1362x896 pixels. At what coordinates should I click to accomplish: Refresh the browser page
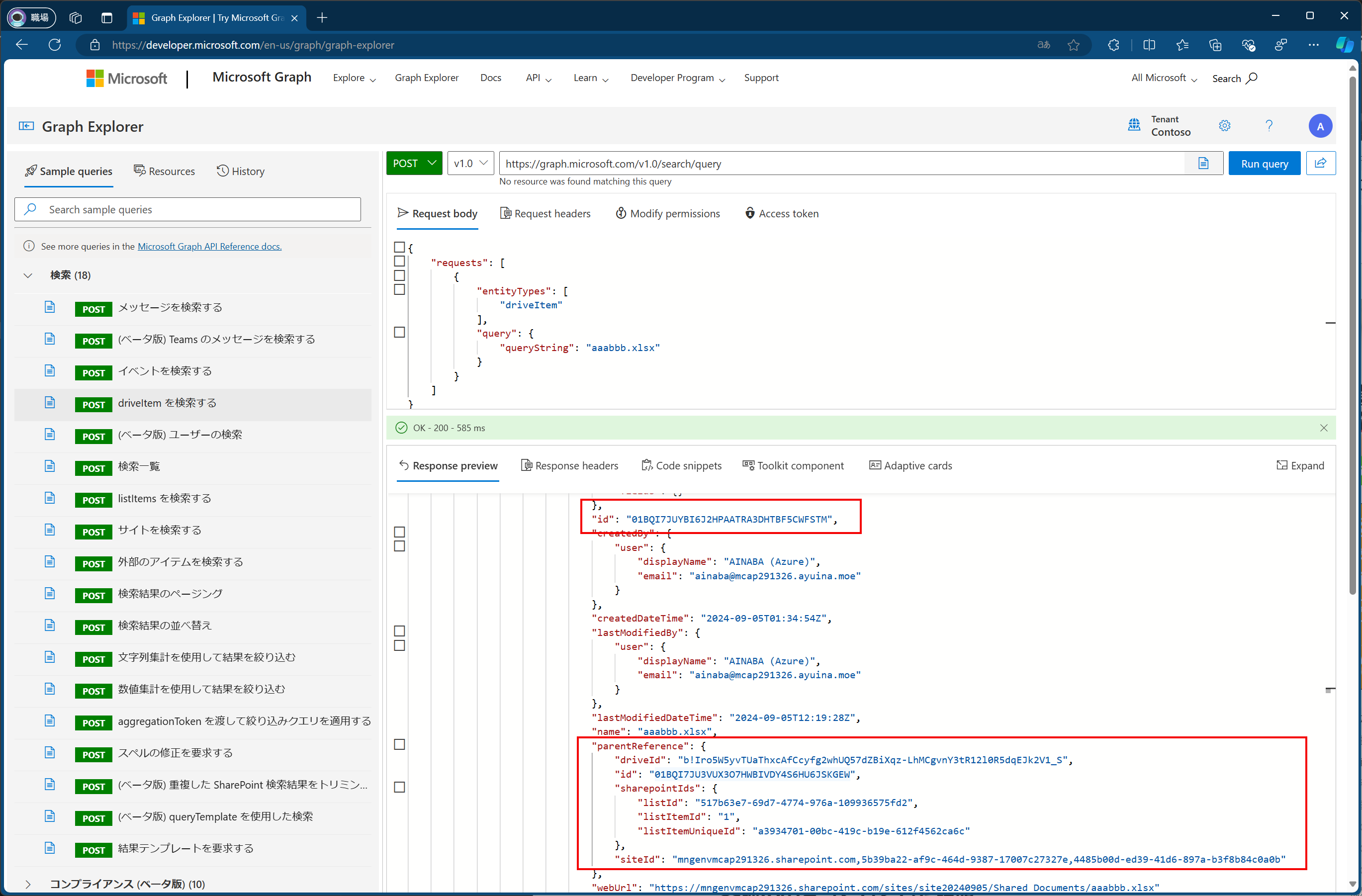[x=55, y=45]
